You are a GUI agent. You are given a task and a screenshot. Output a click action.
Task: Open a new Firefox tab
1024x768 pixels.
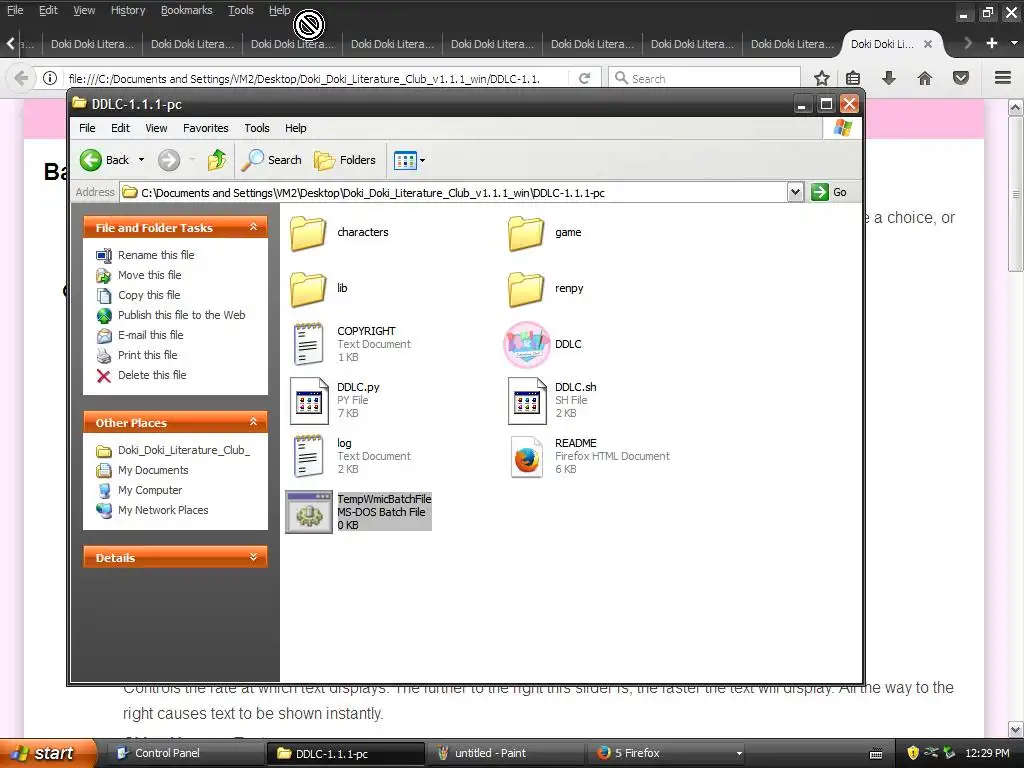pos(992,43)
